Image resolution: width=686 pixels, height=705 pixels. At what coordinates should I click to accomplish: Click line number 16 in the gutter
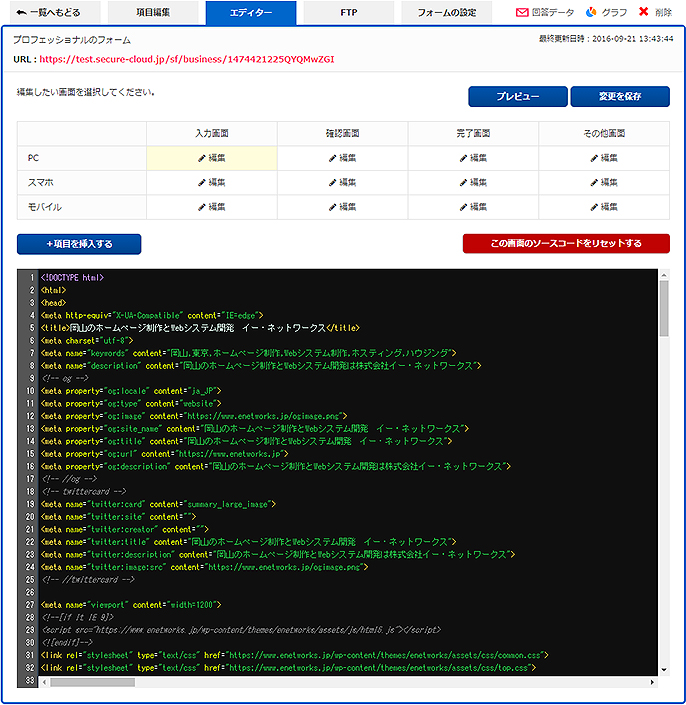[x=30, y=466]
